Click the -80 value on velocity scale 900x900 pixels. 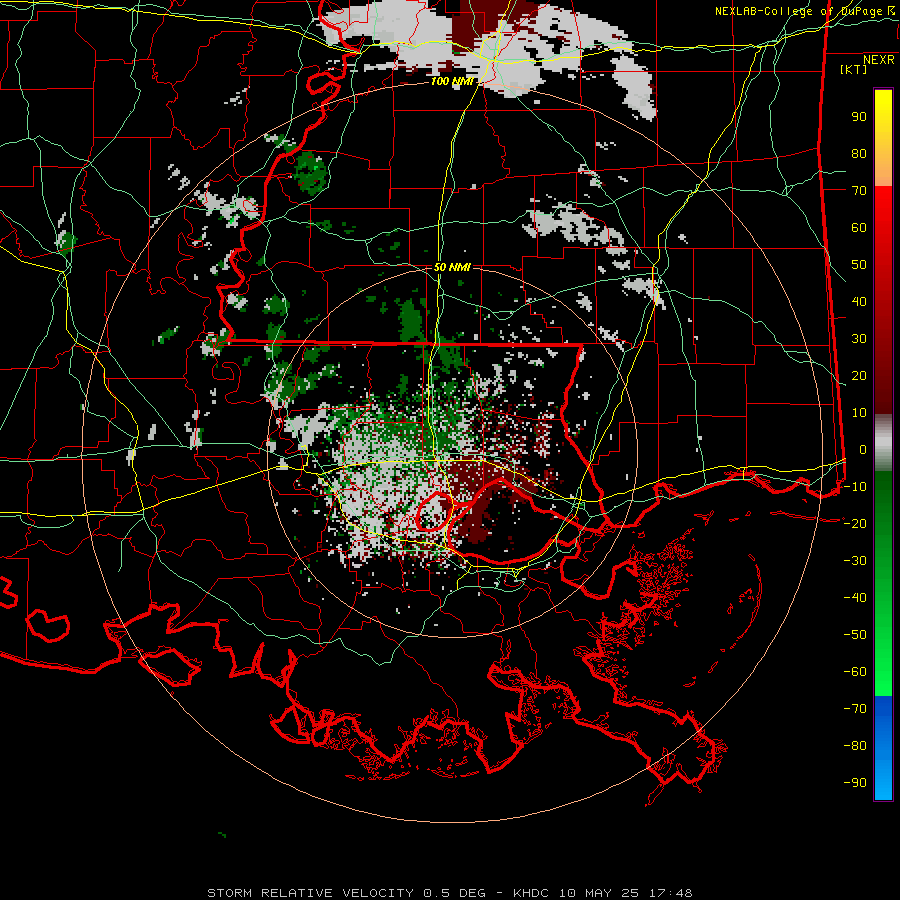(x=855, y=746)
